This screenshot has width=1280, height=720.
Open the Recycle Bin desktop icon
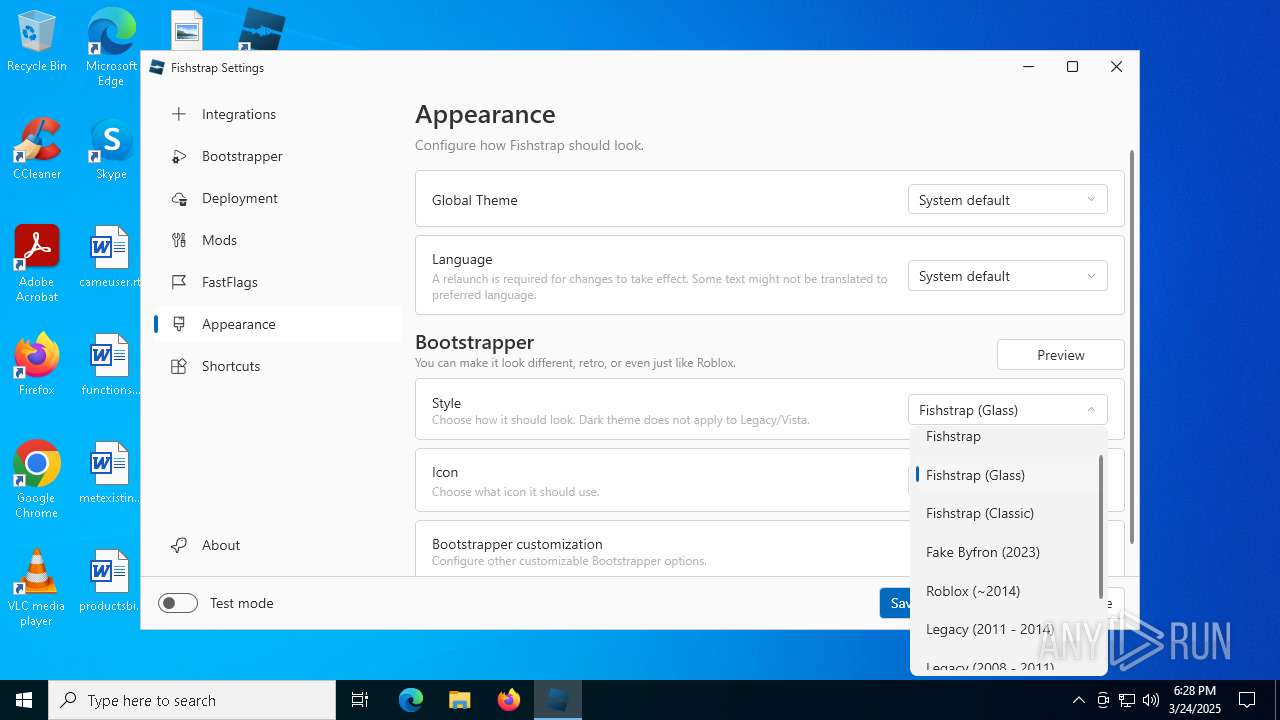(37, 42)
